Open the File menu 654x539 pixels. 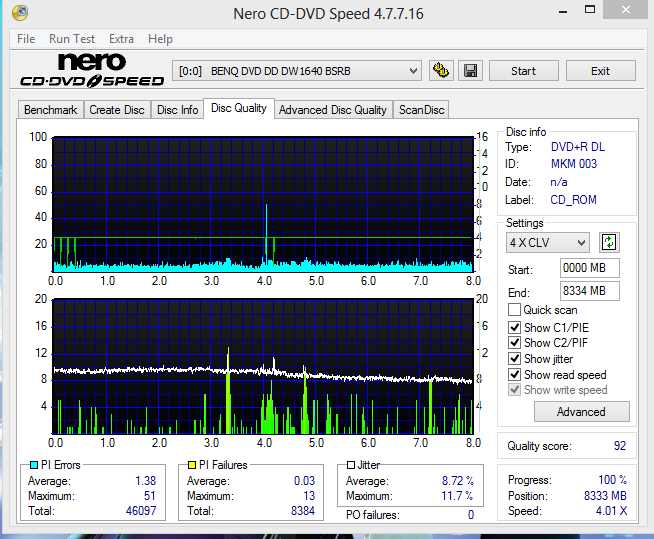pyautogui.click(x=26, y=39)
